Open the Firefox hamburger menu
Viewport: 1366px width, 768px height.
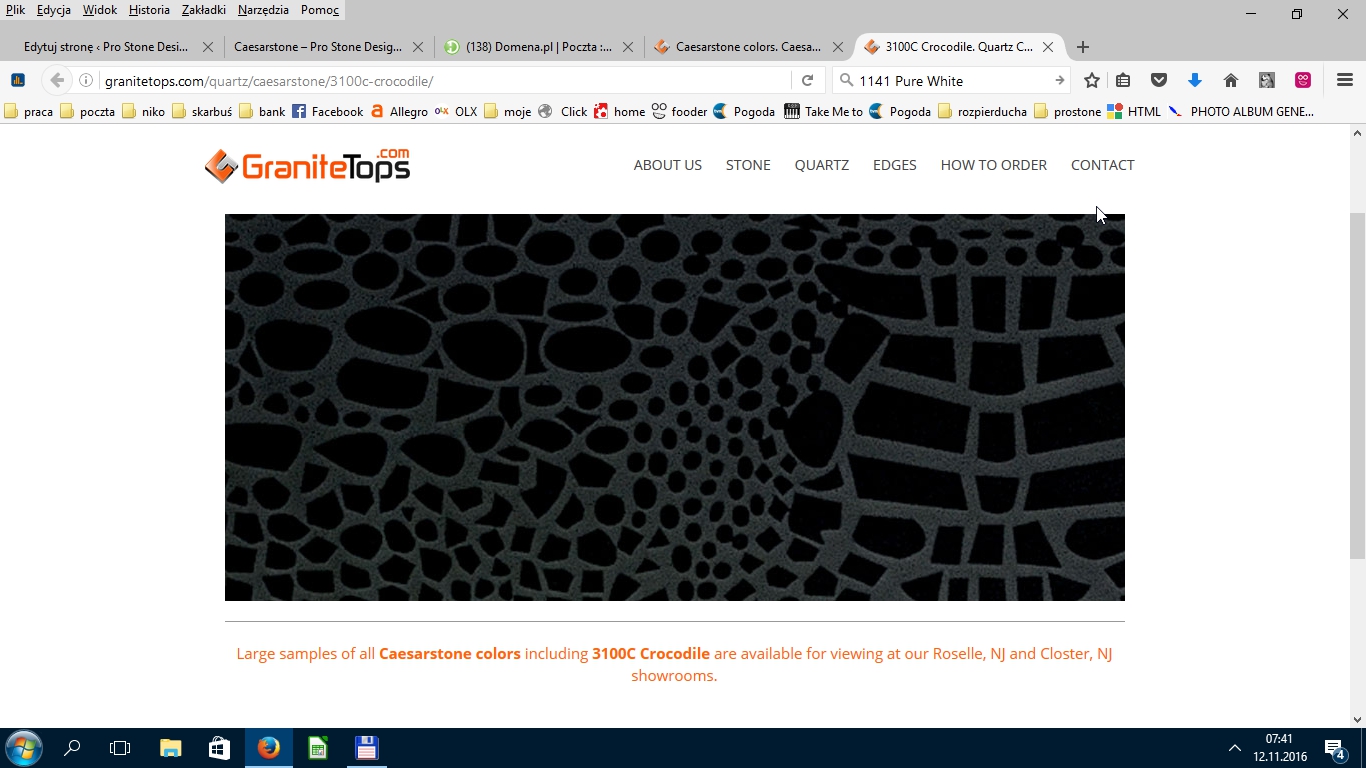[x=1344, y=81]
